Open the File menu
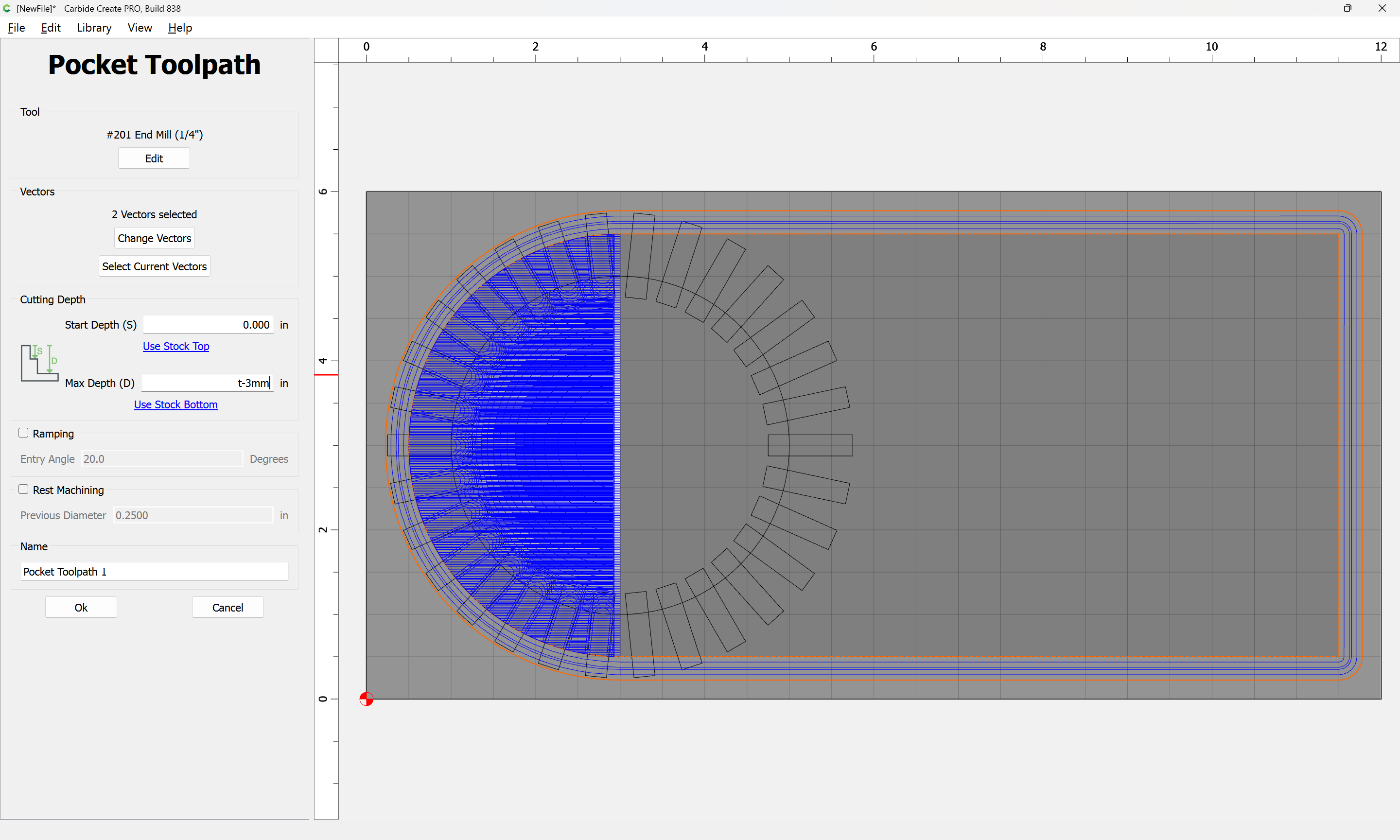Viewport: 1400px width, 840px height. pos(17,28)
